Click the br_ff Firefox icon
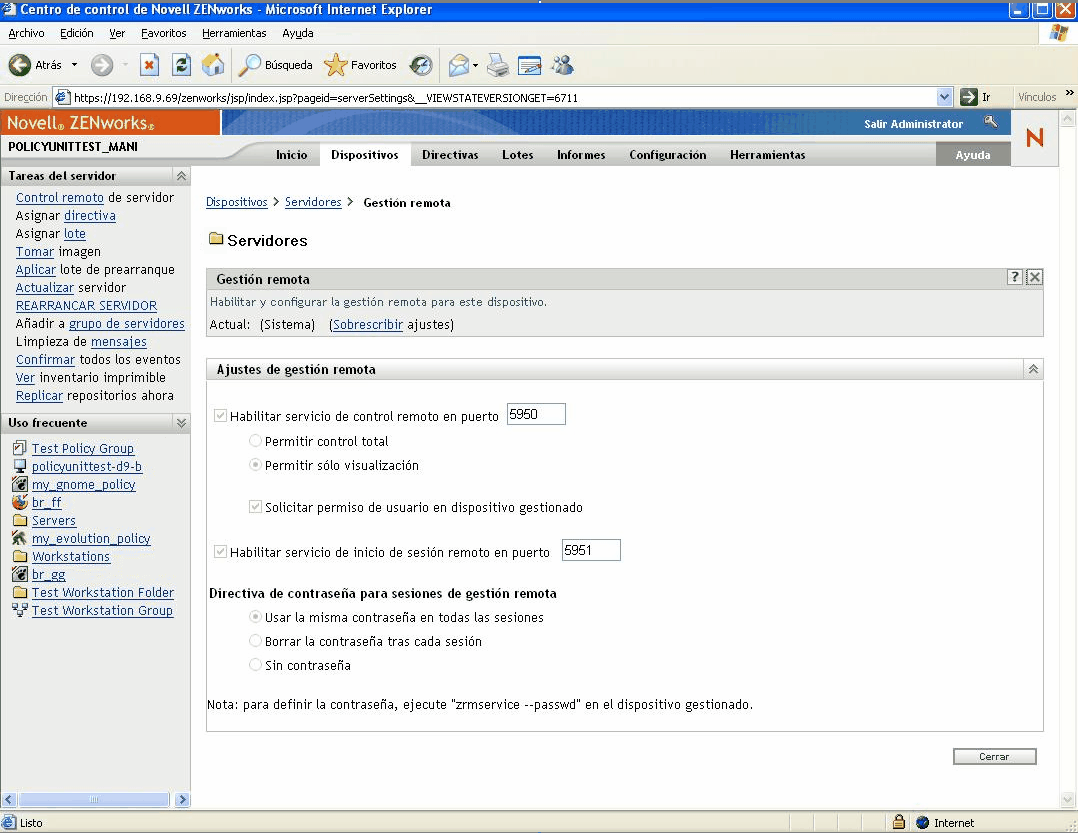The width and height of the screenshot is (1078, 833). click(x=20, y=502)
